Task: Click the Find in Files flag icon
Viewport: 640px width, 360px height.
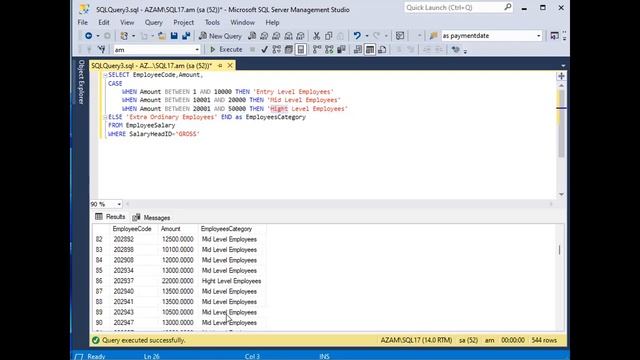Action: tap(433, 36)
